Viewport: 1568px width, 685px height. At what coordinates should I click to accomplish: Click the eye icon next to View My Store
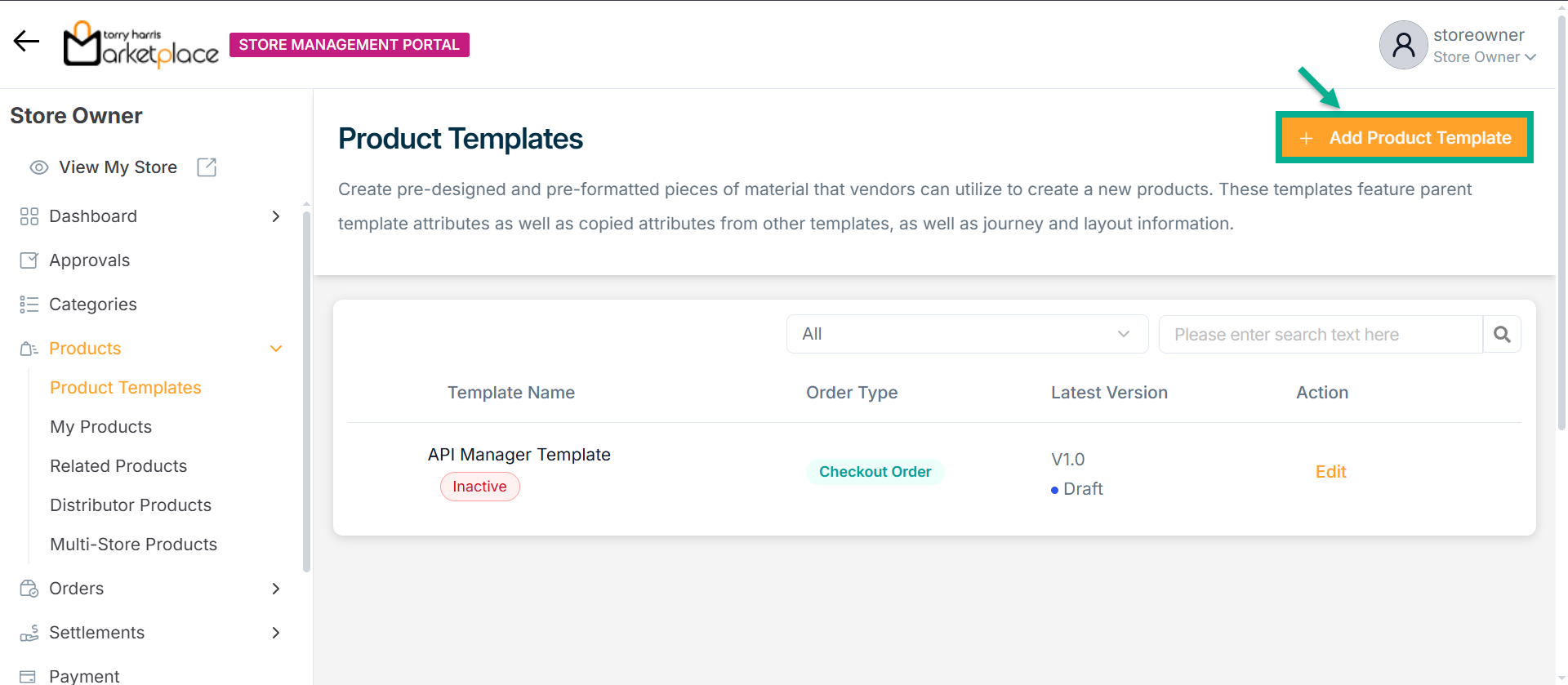coord(38,167)
